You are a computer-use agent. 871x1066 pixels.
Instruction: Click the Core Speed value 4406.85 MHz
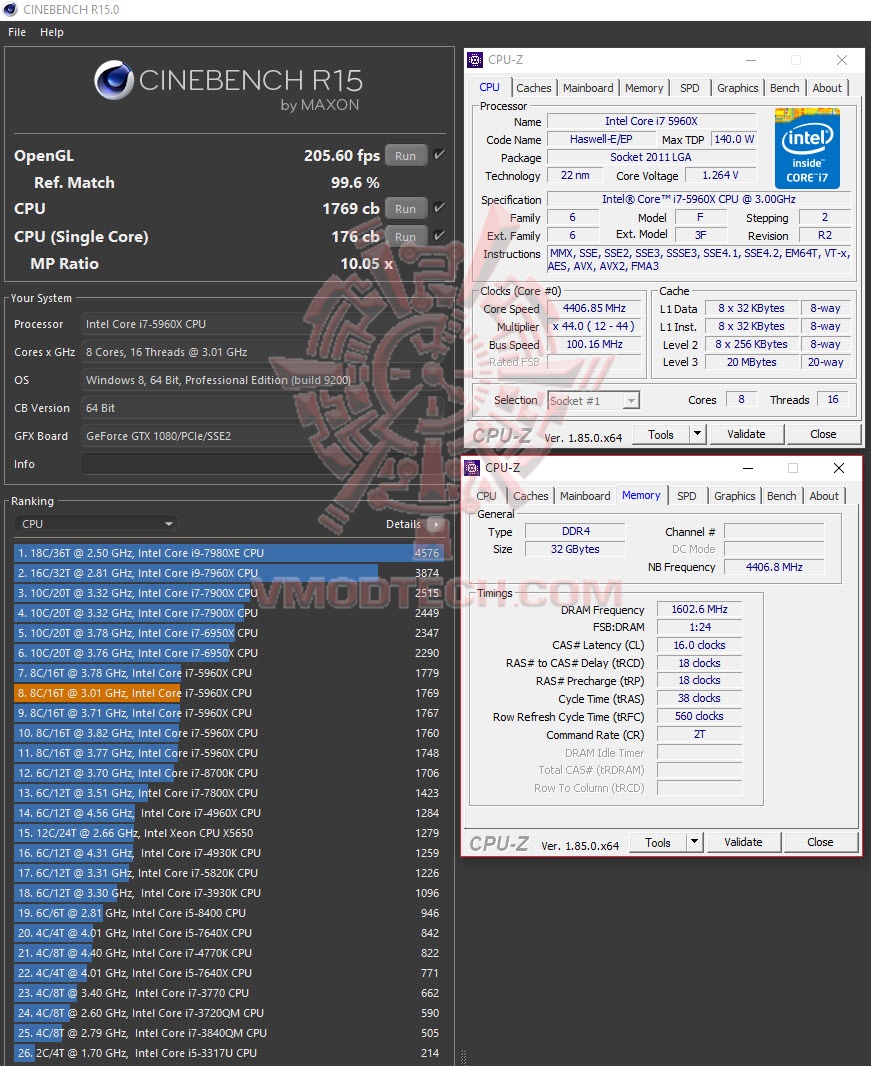[594, 308]
